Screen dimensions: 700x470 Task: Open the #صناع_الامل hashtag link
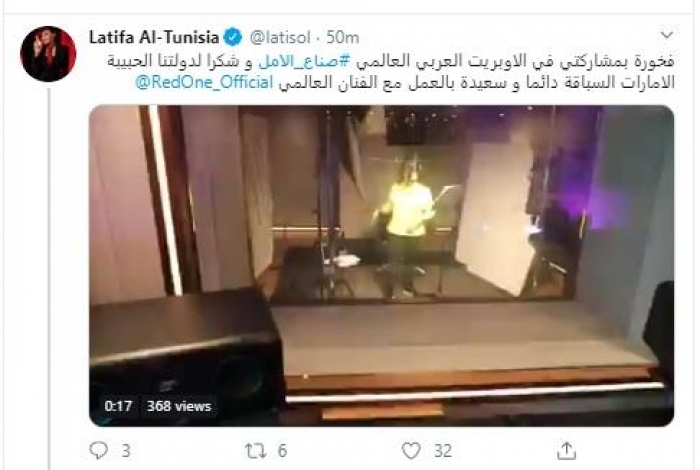(304, 61)
